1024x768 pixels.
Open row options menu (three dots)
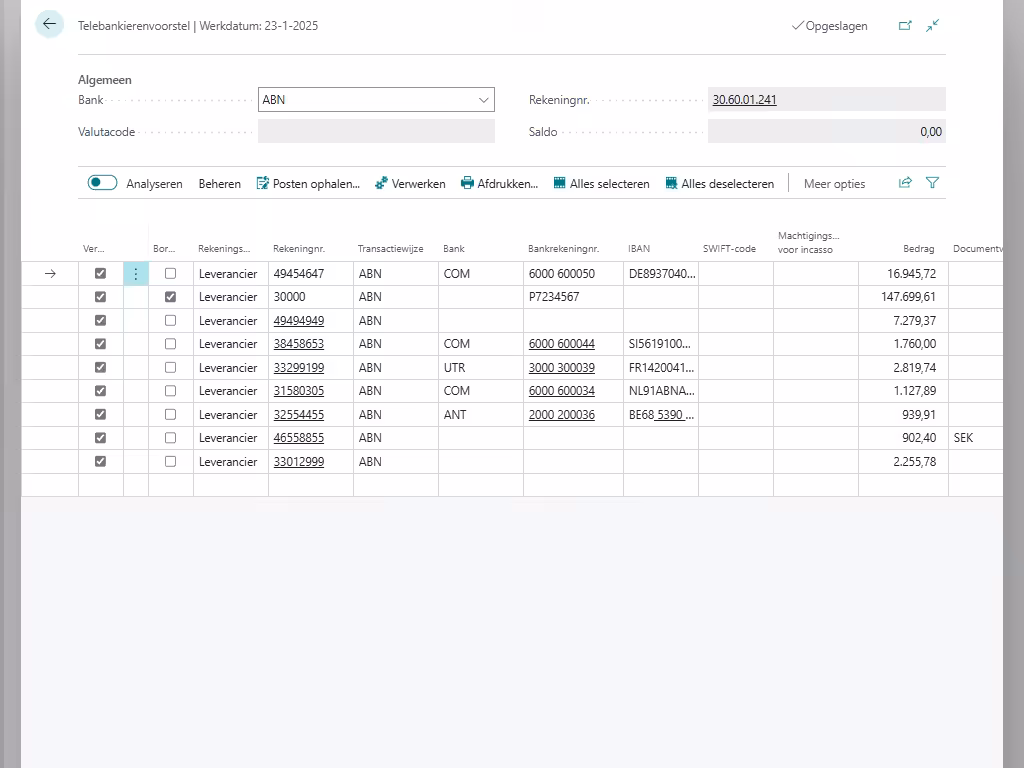136,274
